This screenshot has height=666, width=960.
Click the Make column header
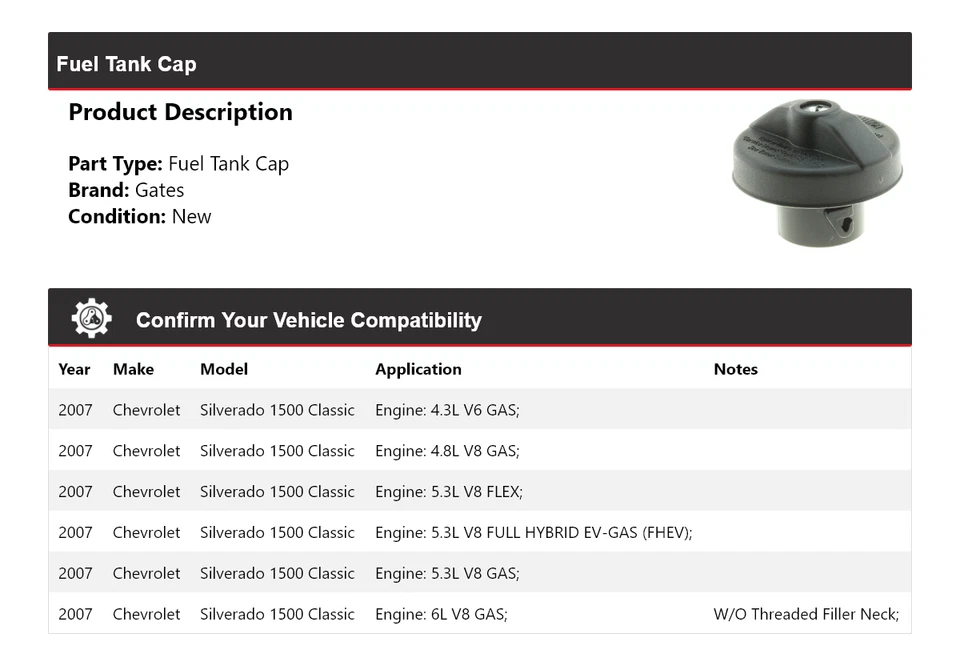pos(133,369)
